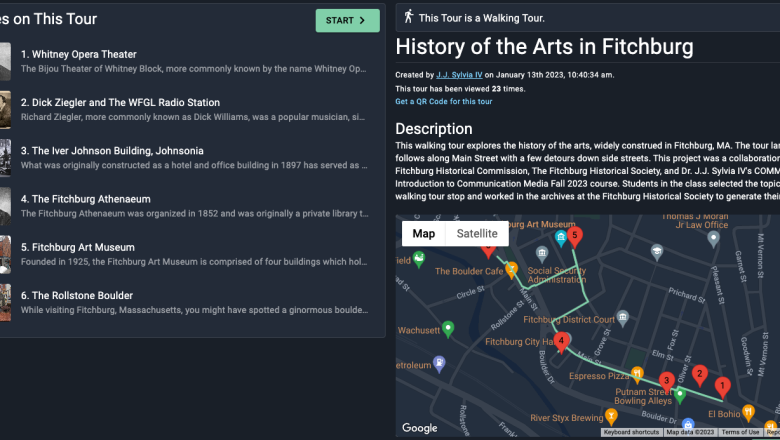Click the Google logo on the map
Screen dimensions: 780x440
(x=419, y=428)
